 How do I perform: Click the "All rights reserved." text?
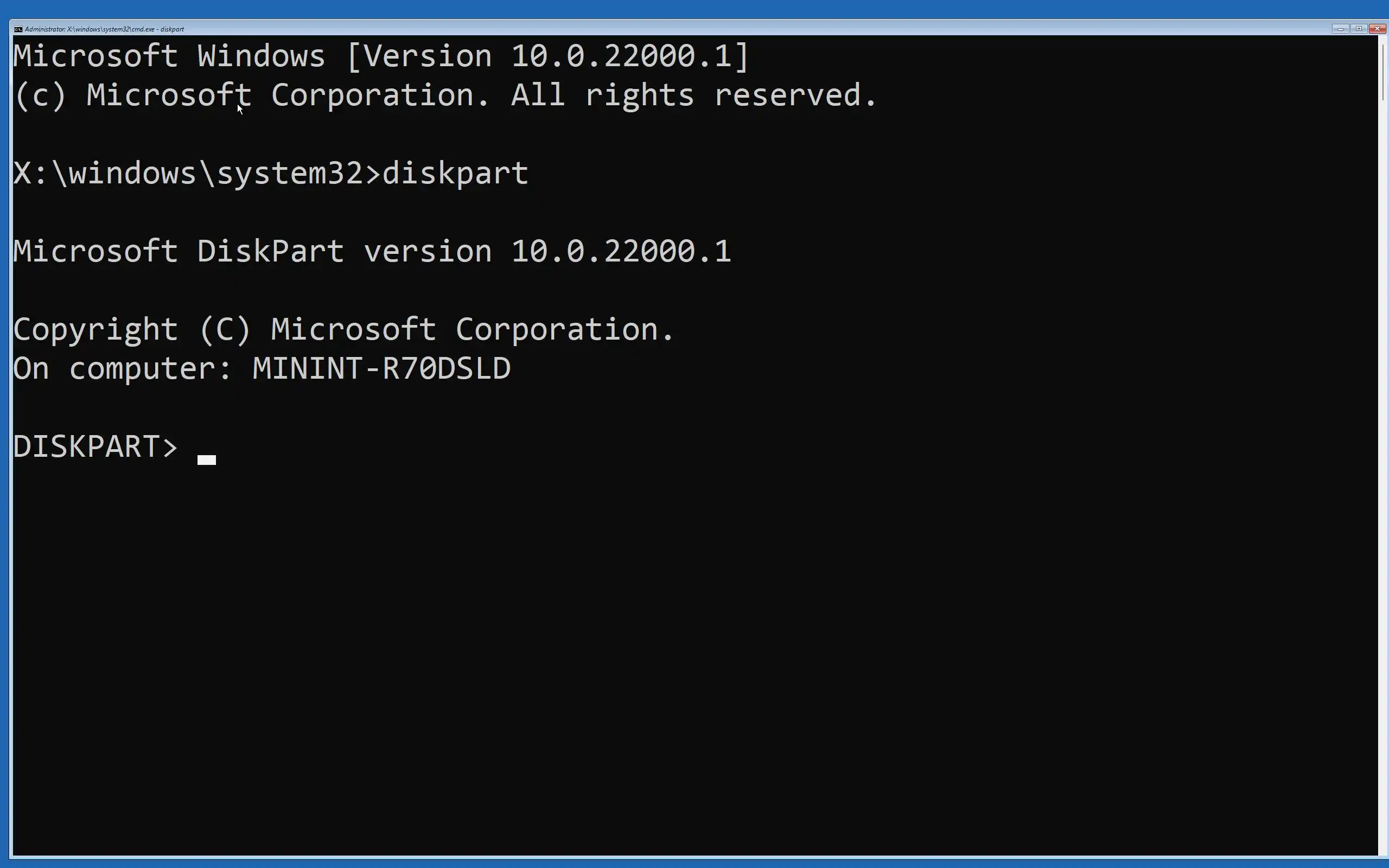pyautogui.click(x=694, y=95)
